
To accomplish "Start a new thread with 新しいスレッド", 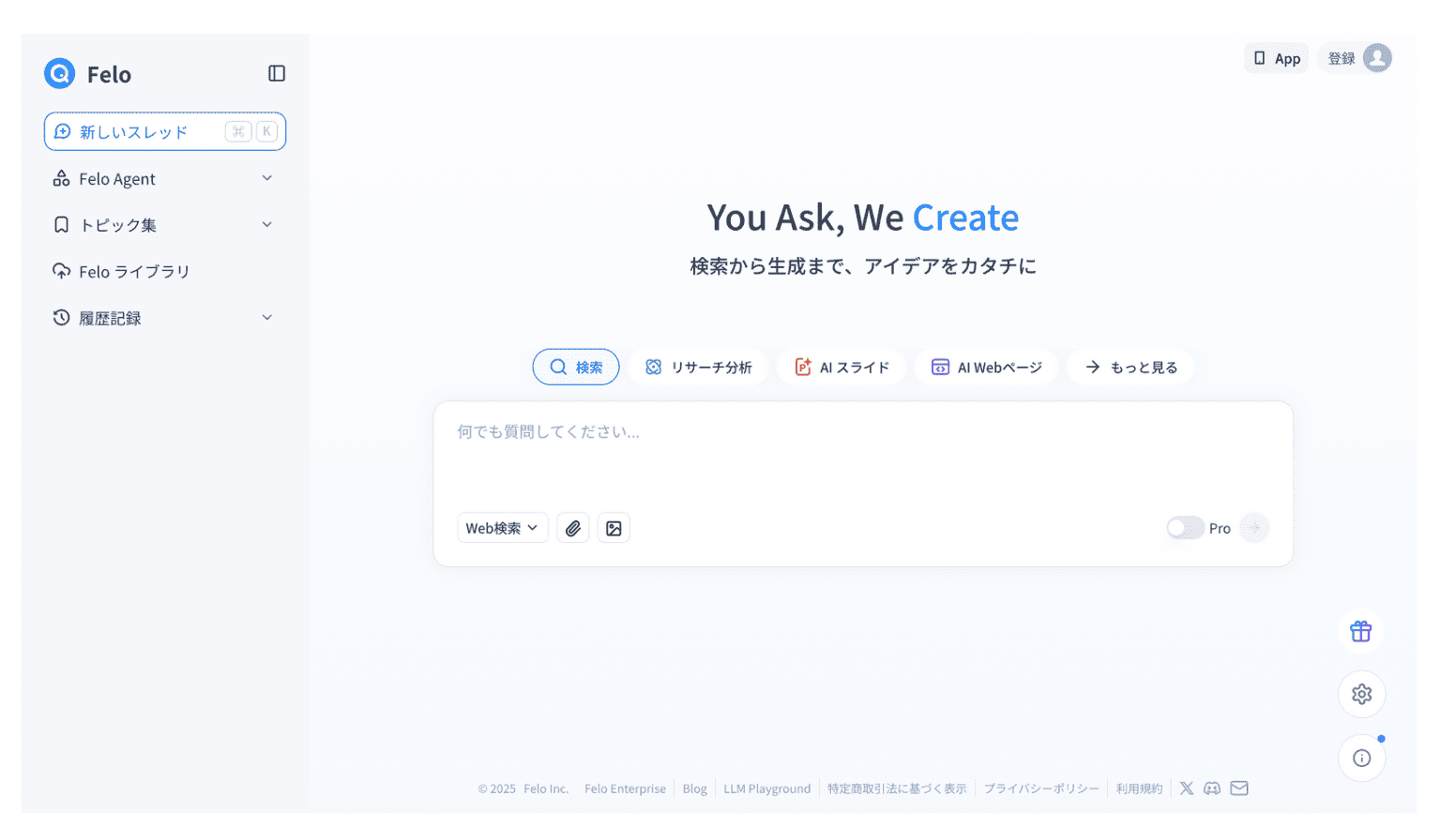I will tap(165, 131).
